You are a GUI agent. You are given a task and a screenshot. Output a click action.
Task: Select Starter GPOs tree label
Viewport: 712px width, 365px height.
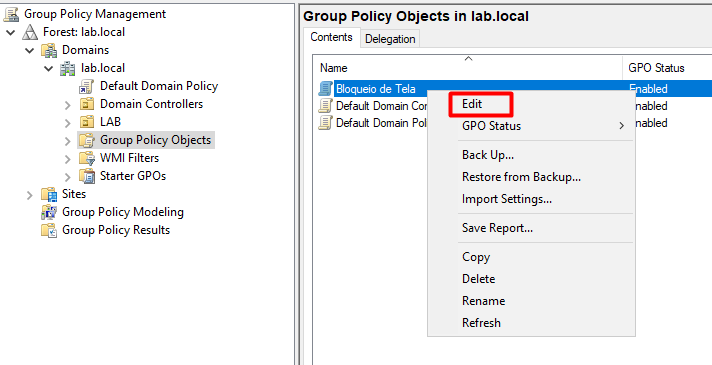133,176
